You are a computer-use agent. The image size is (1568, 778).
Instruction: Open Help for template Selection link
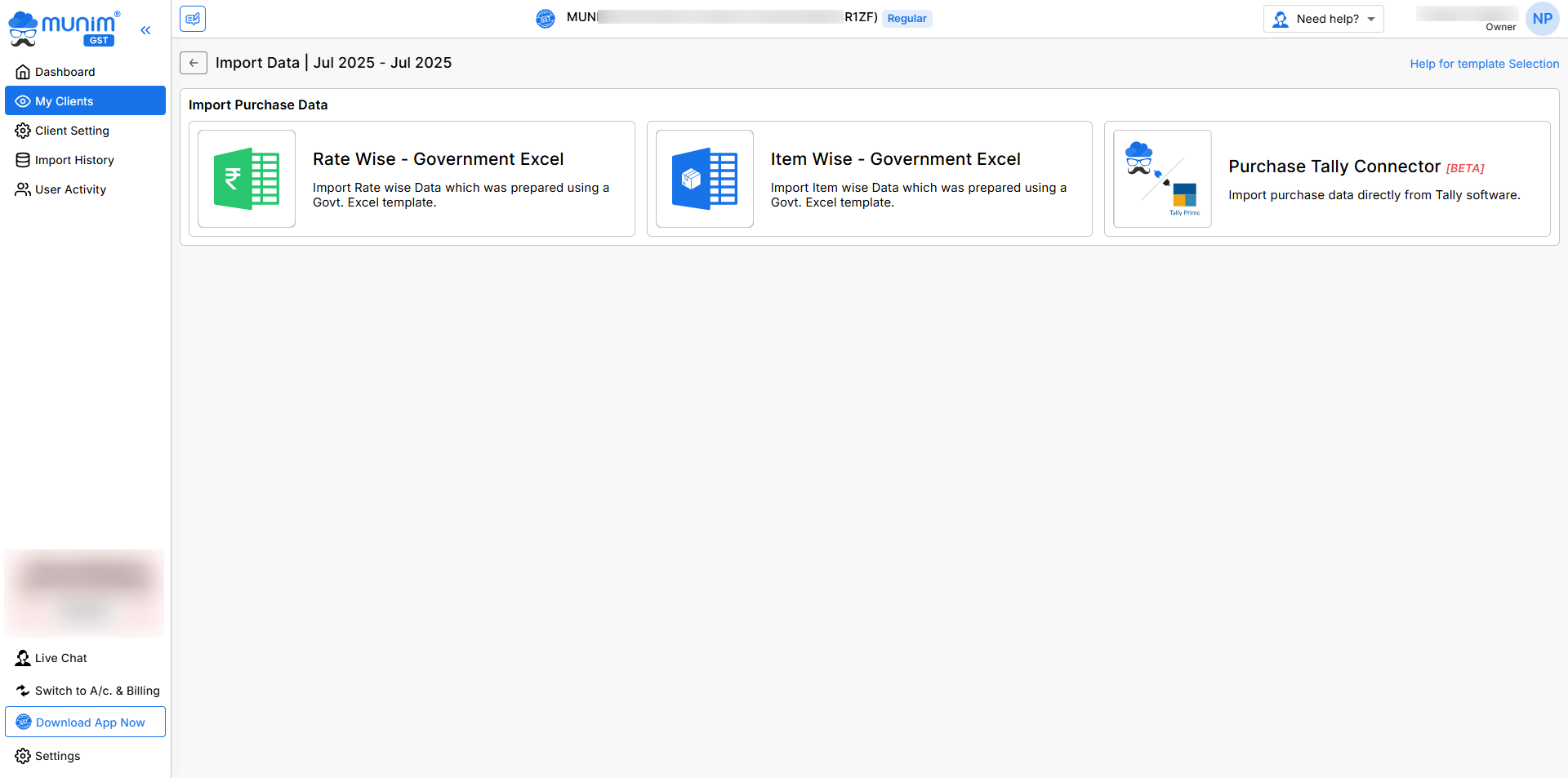pyautogui.click(x=1484, y=64)
